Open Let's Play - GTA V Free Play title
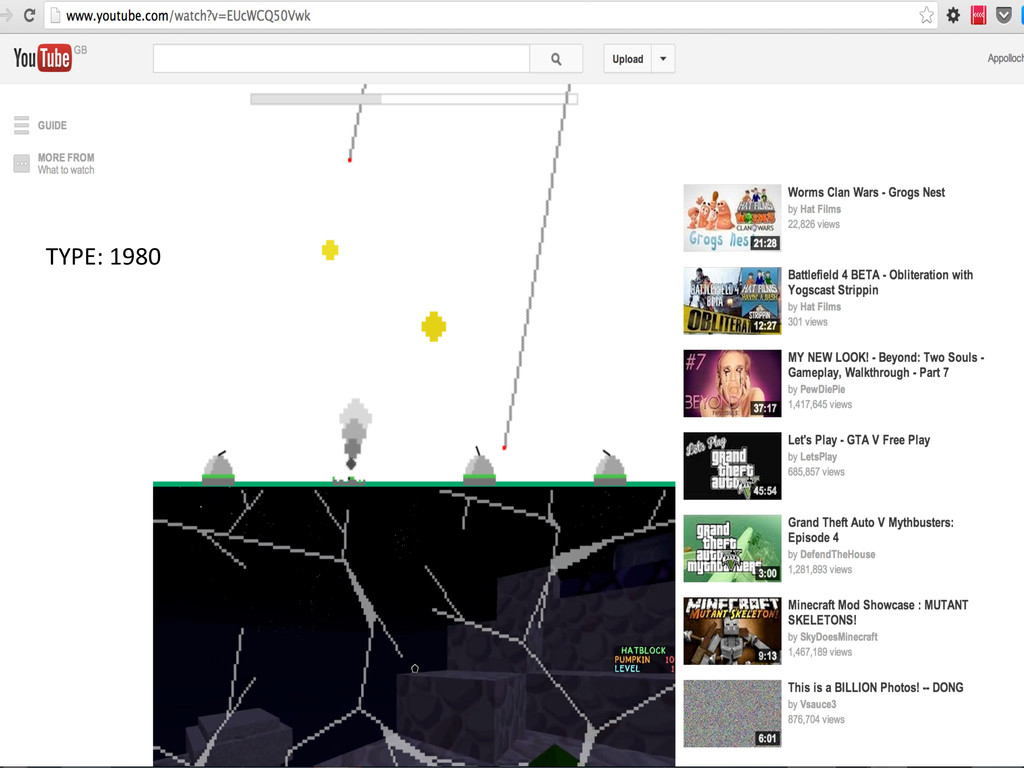The image size is (1024, 768). 859,440
